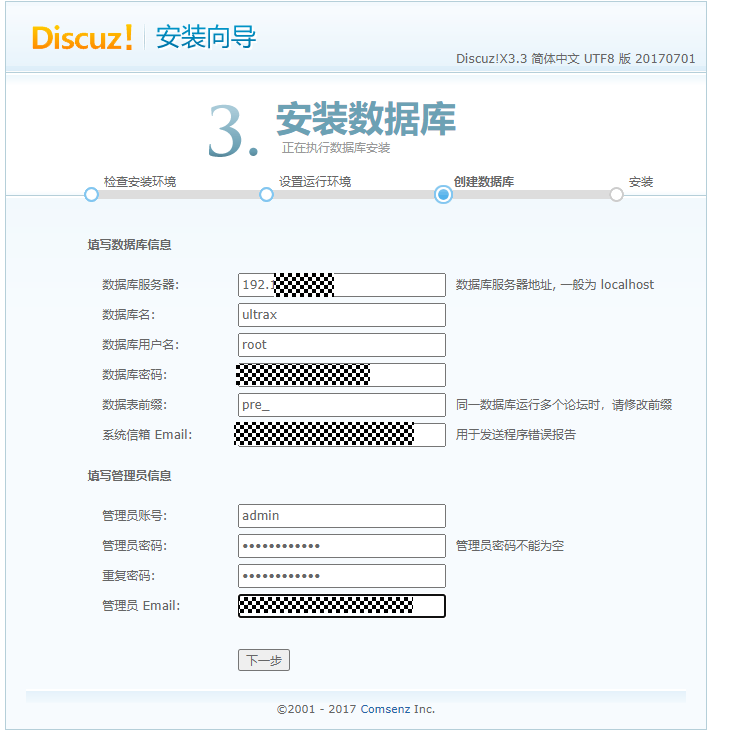Click the 填写管理员信息 section heading
Image resolution: width=738 pixels, height=732 pixels.
tap(129, 476)
